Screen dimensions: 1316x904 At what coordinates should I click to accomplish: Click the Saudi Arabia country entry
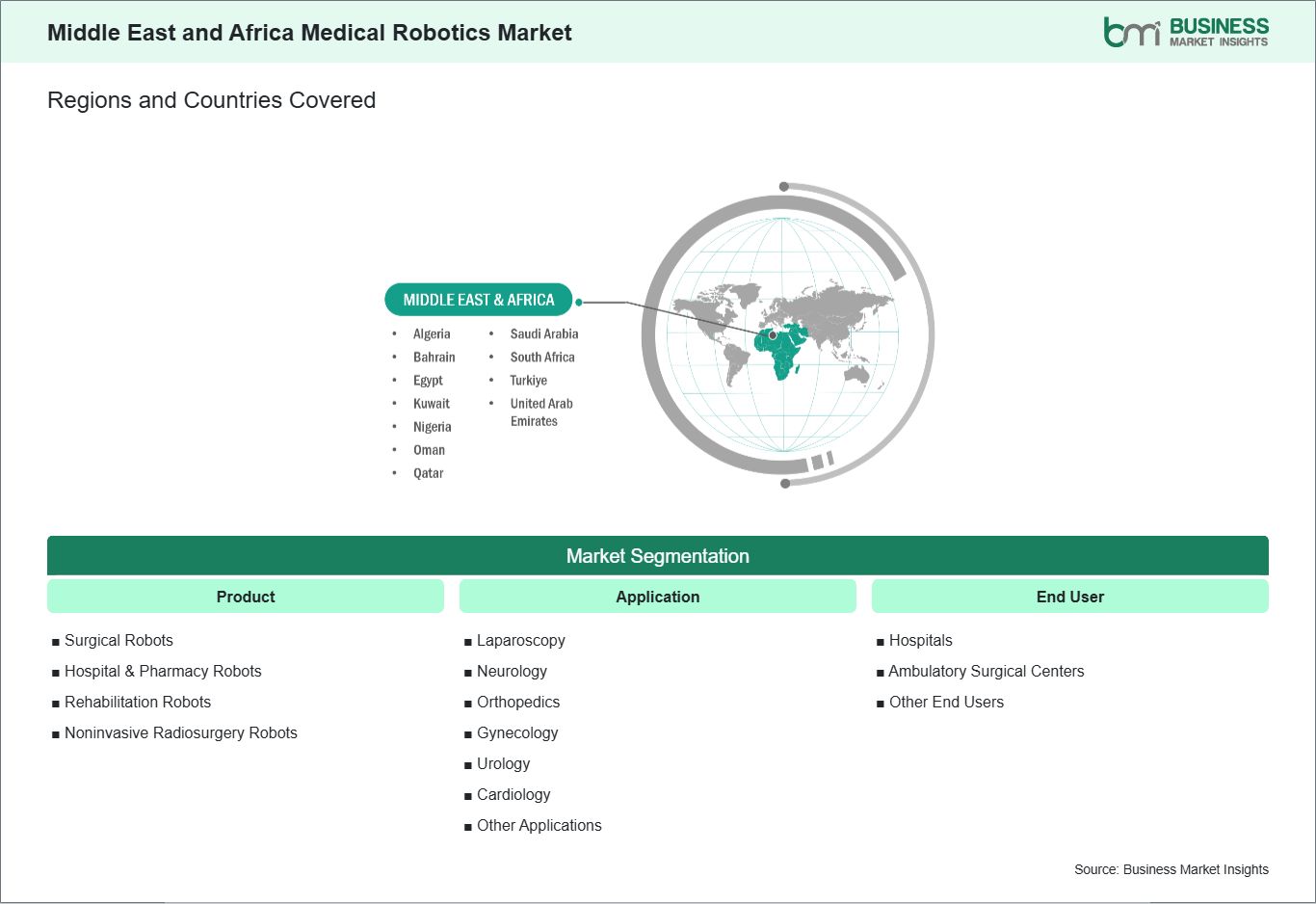544,334
